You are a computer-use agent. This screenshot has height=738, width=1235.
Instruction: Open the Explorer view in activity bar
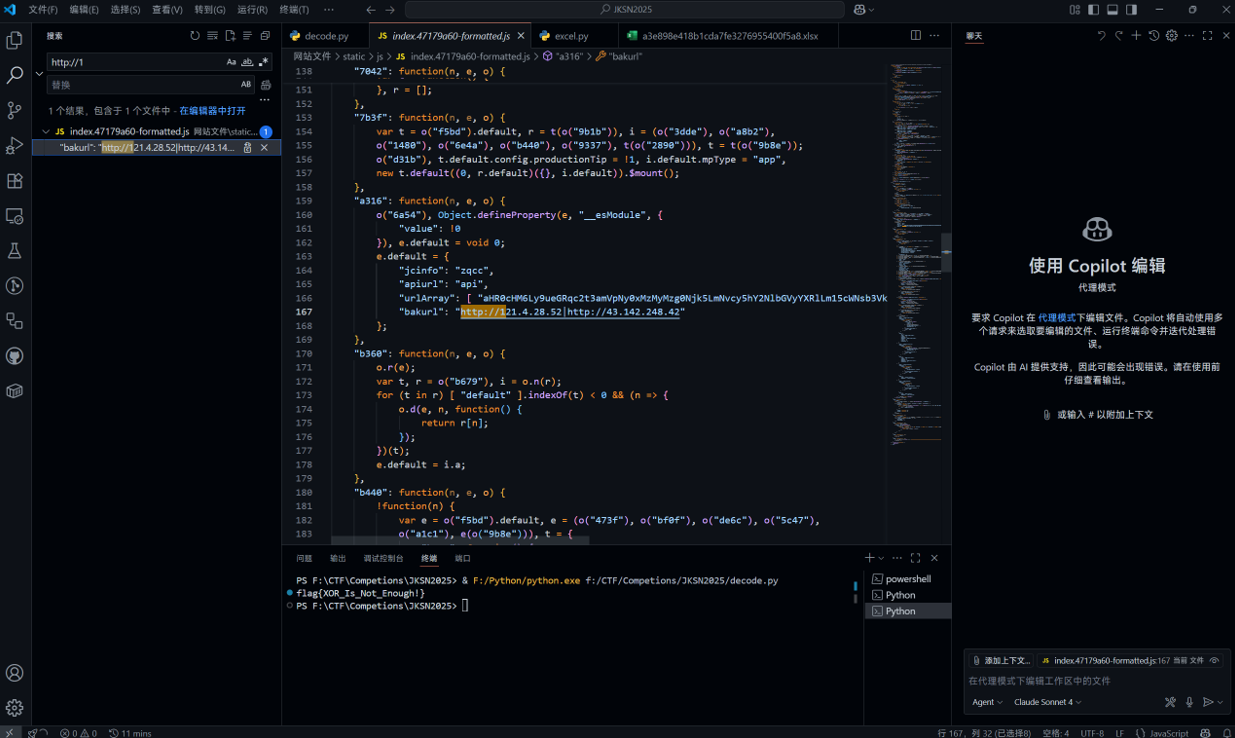(x=15, y=41)
